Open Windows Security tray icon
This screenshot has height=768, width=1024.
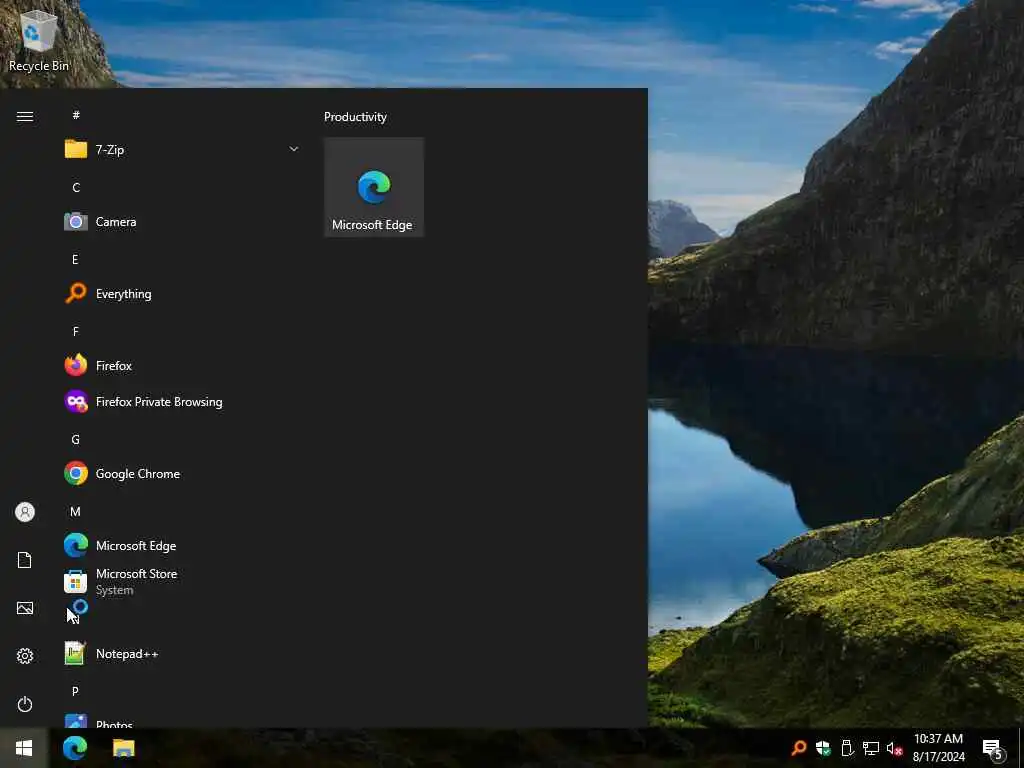tap(823, 748)
